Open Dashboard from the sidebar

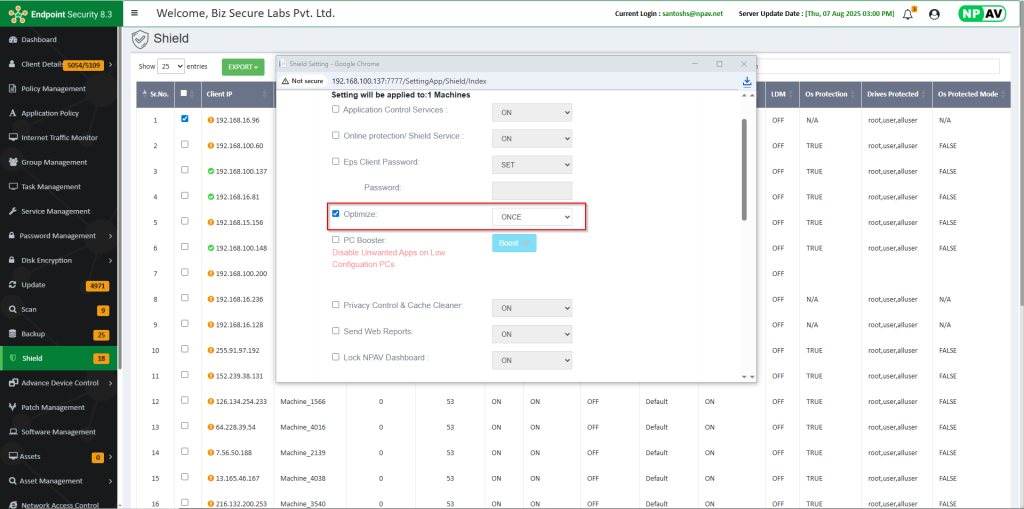coord(39,39)
